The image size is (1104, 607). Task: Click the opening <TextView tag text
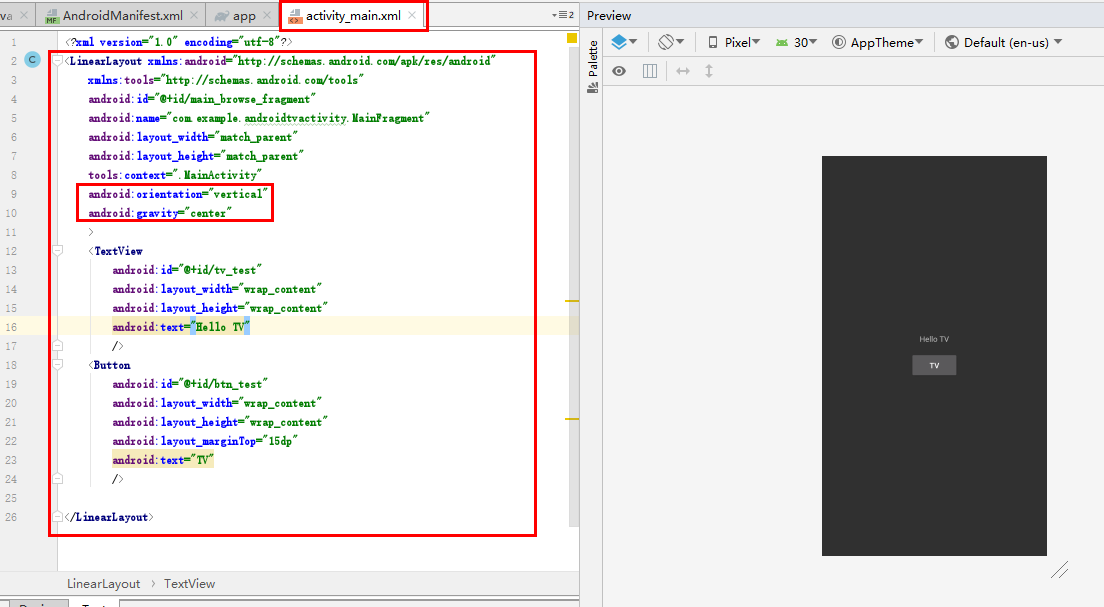(x=115, y=251)
